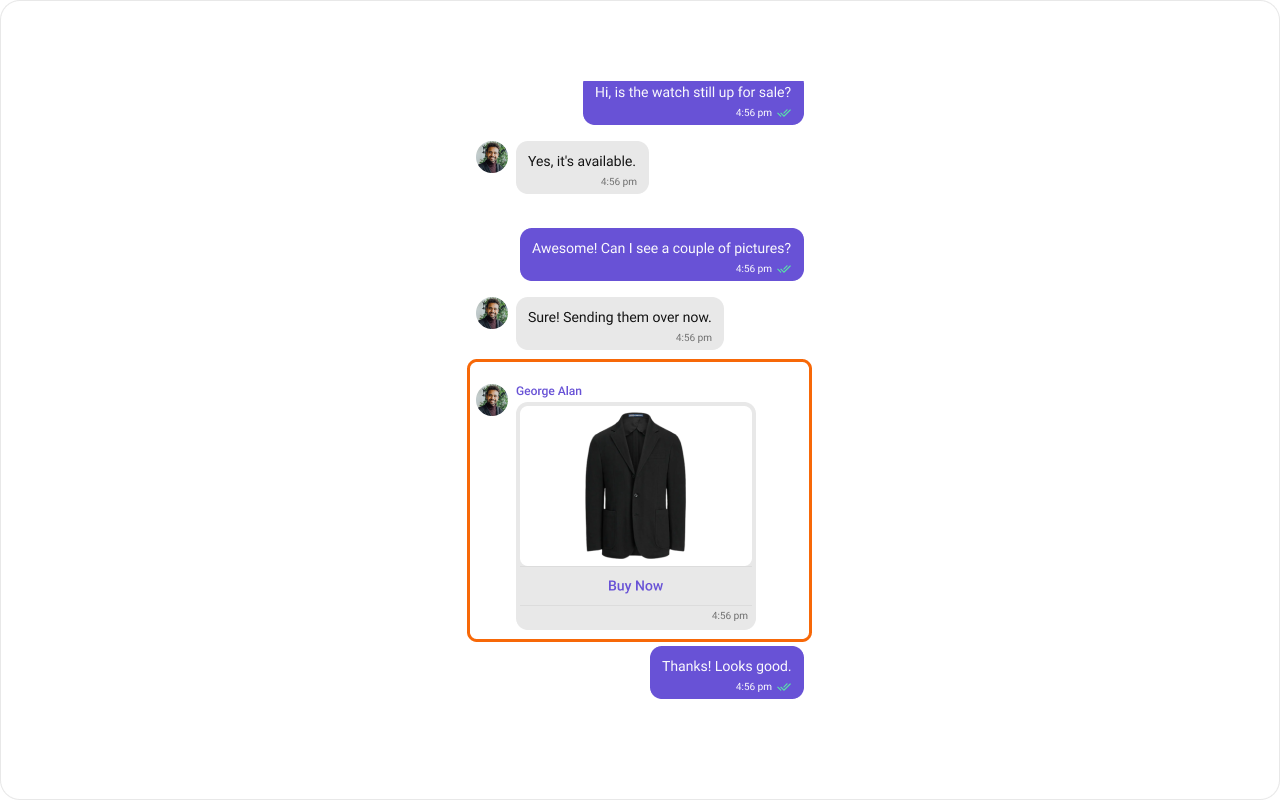Image resolution: width=1280 pixels, height=800 pixels.
Task: Click timestamp in "Hi, is the watch" bubble
Action: pos(754,113)
